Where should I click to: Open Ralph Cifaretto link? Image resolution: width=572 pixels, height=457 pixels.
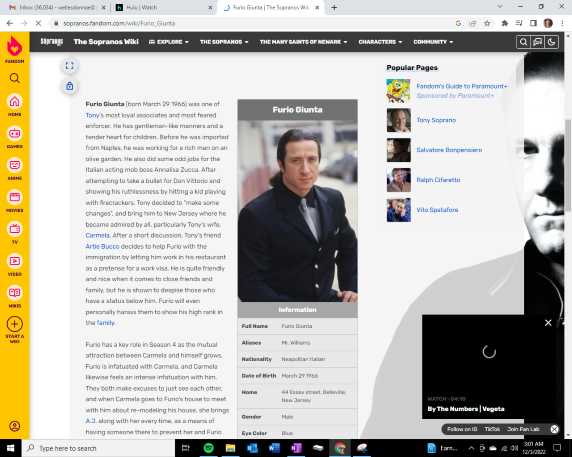(438, 180)
